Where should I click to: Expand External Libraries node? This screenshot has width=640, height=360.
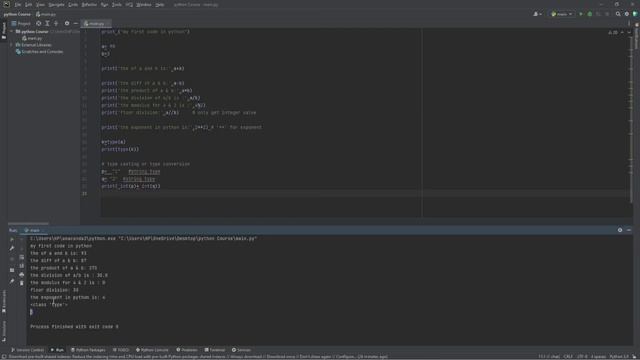tap(12, 45)
